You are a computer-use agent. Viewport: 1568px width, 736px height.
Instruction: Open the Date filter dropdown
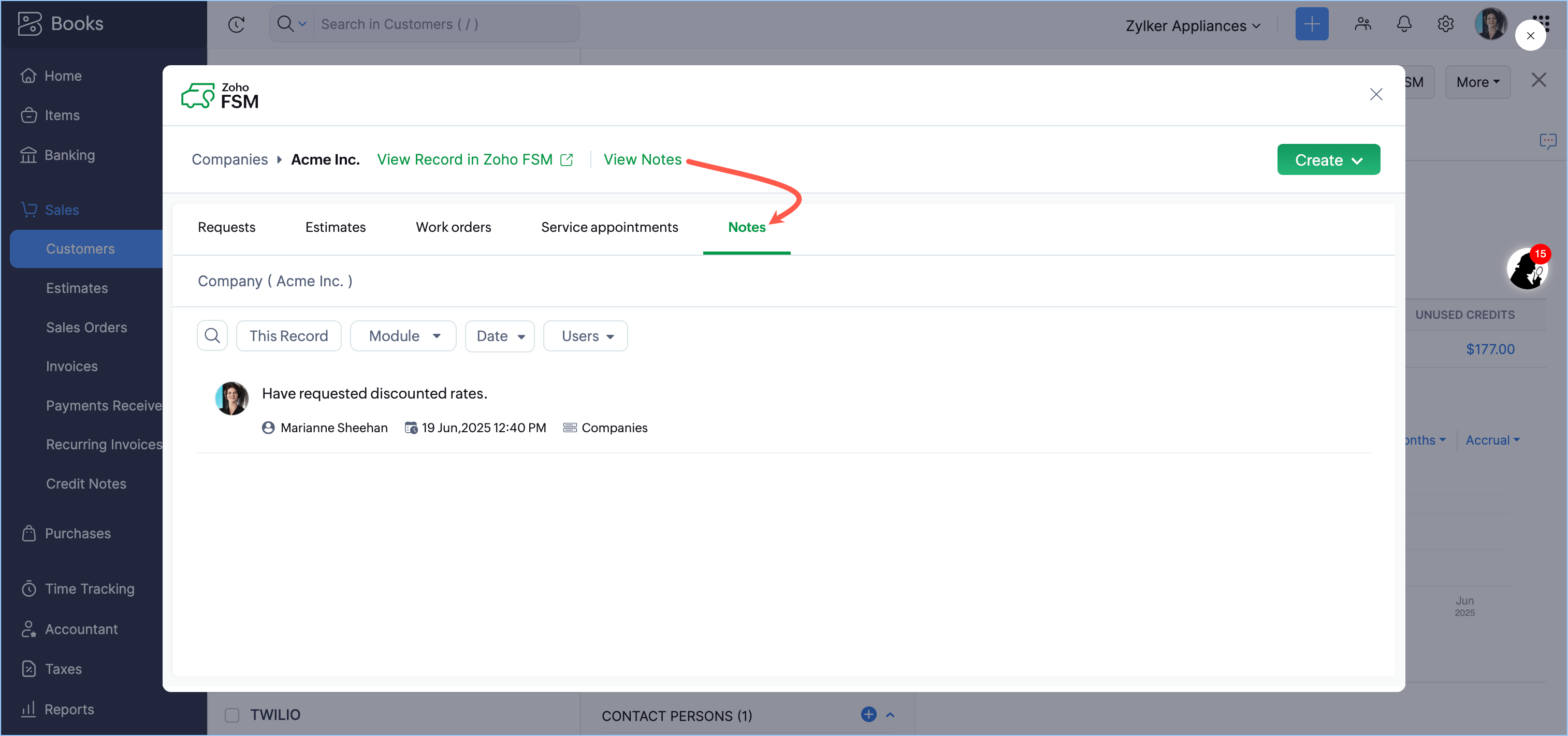(499, 336)
